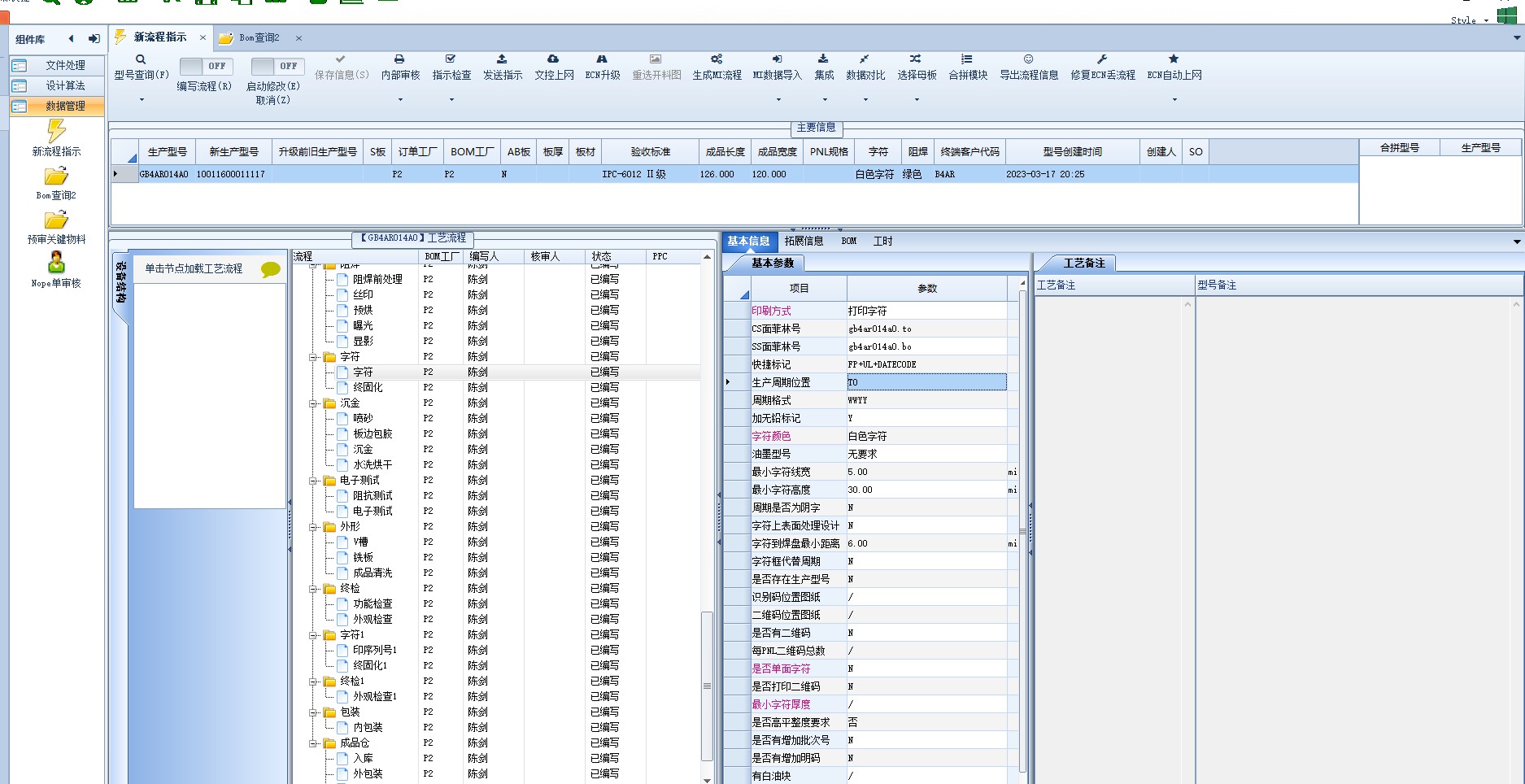
Task: Click the process tree vertical scrollbar
Action: [x=707, y=686]
